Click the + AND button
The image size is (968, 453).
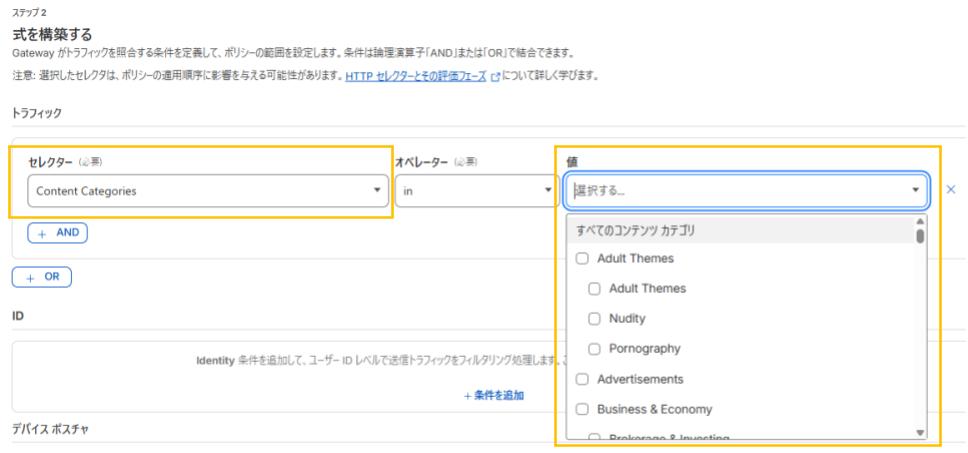pos(57,232)
